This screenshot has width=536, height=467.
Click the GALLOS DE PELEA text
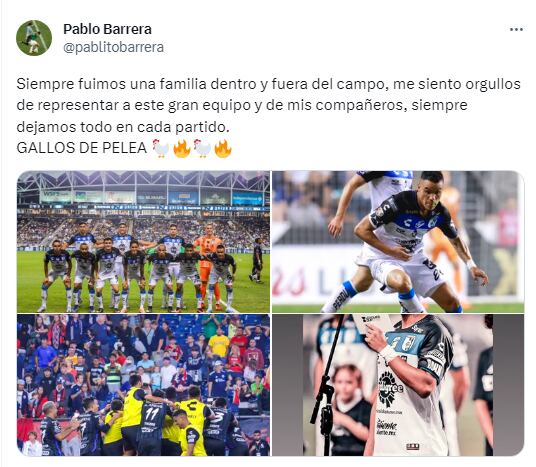pyautogui.click(x=82, y=148)
